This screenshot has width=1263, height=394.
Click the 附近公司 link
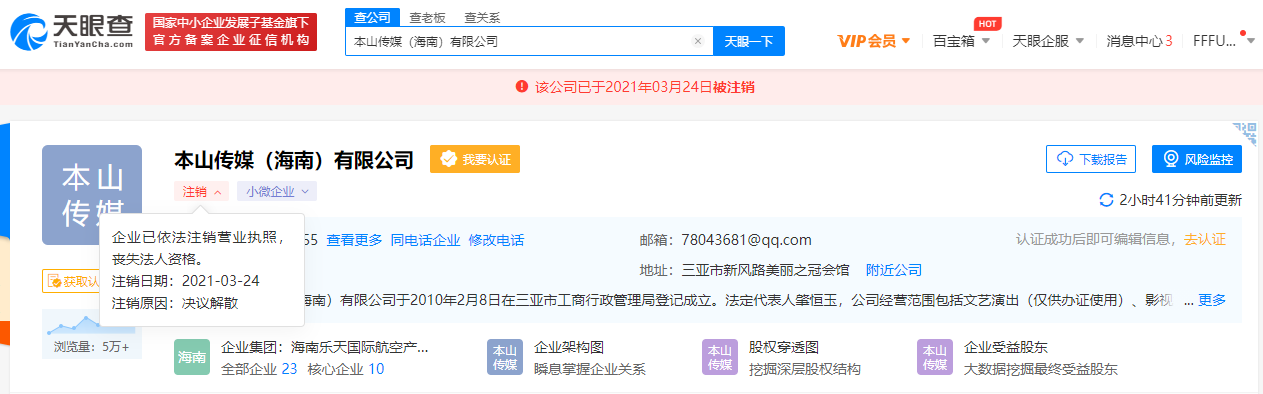click(894, 270)
